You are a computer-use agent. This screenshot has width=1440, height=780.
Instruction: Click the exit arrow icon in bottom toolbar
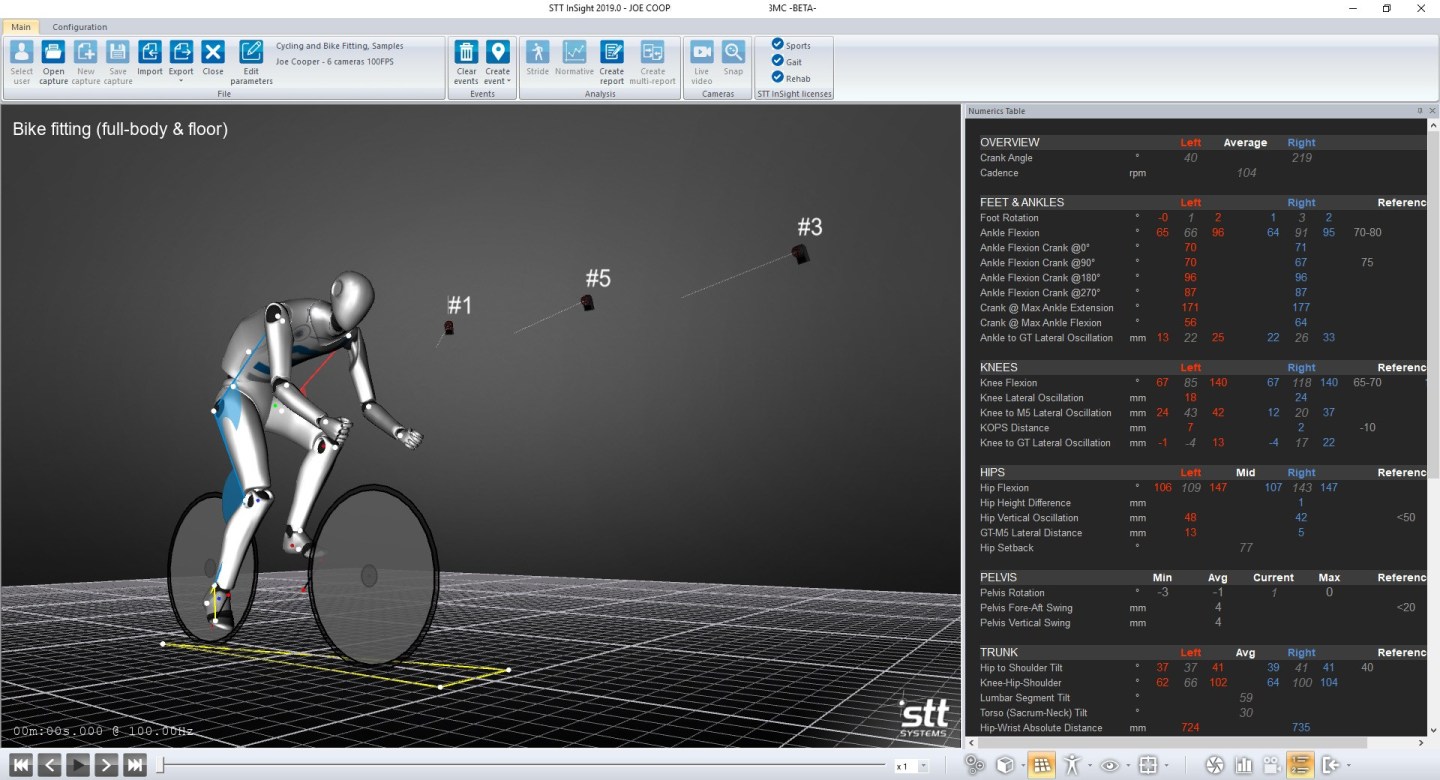(x=1331, y=765)
